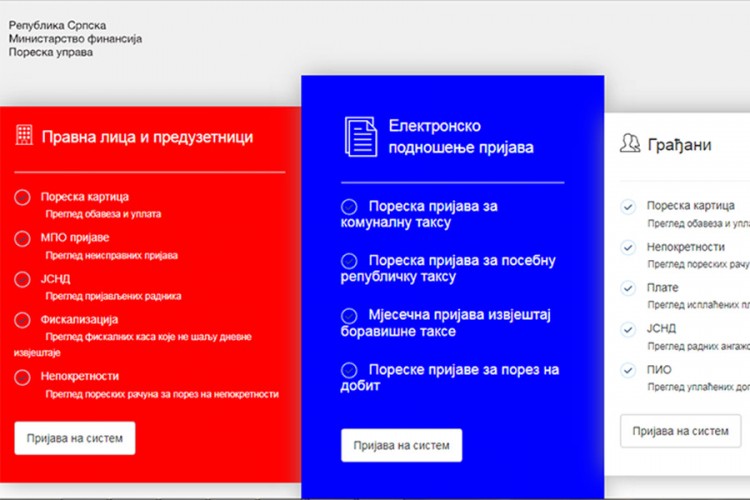Select ПИО in Грађани panel
The image size is (750, 500).
pyautogui.click(x=659, y=370)
